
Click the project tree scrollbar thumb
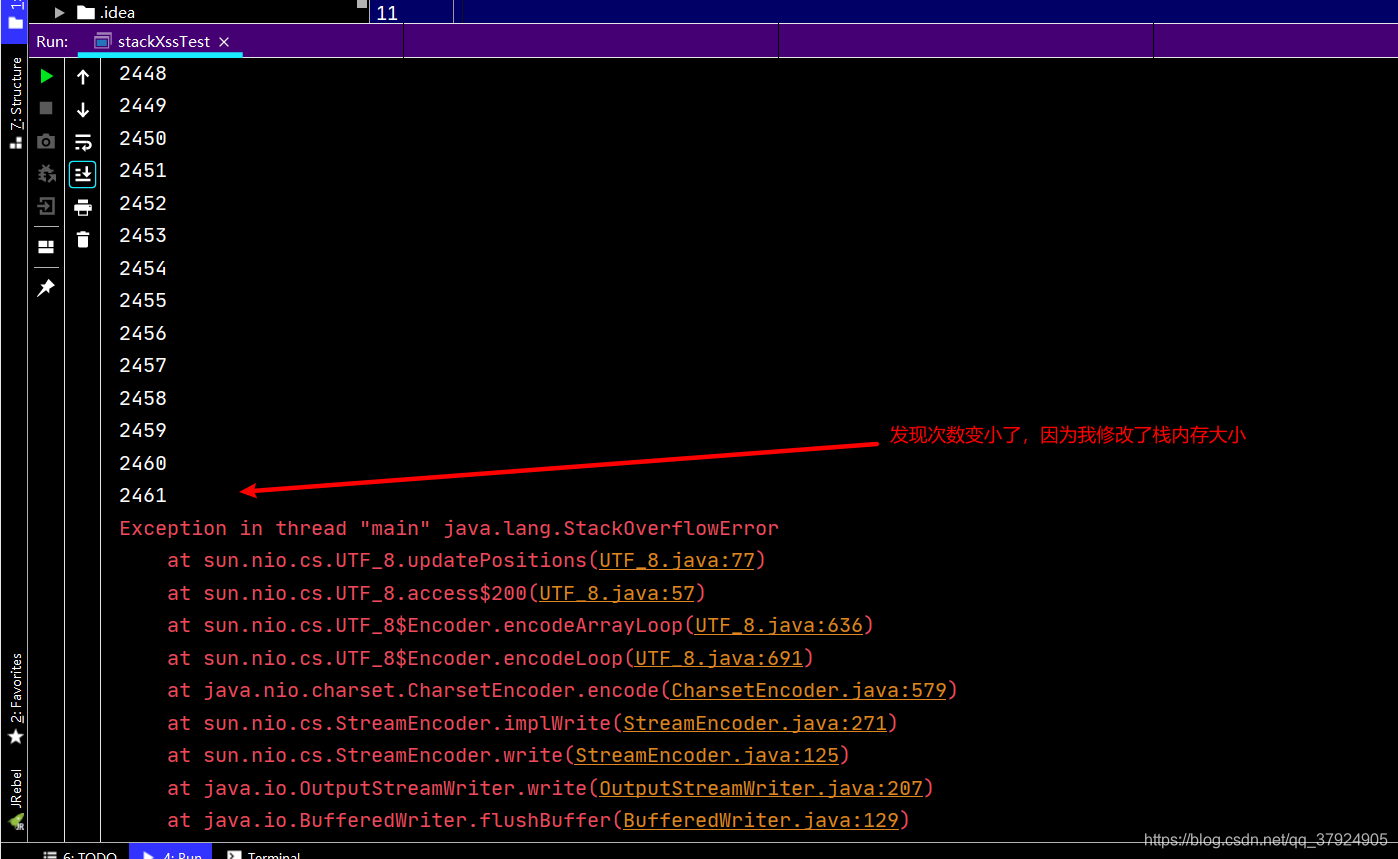point(362,5)
